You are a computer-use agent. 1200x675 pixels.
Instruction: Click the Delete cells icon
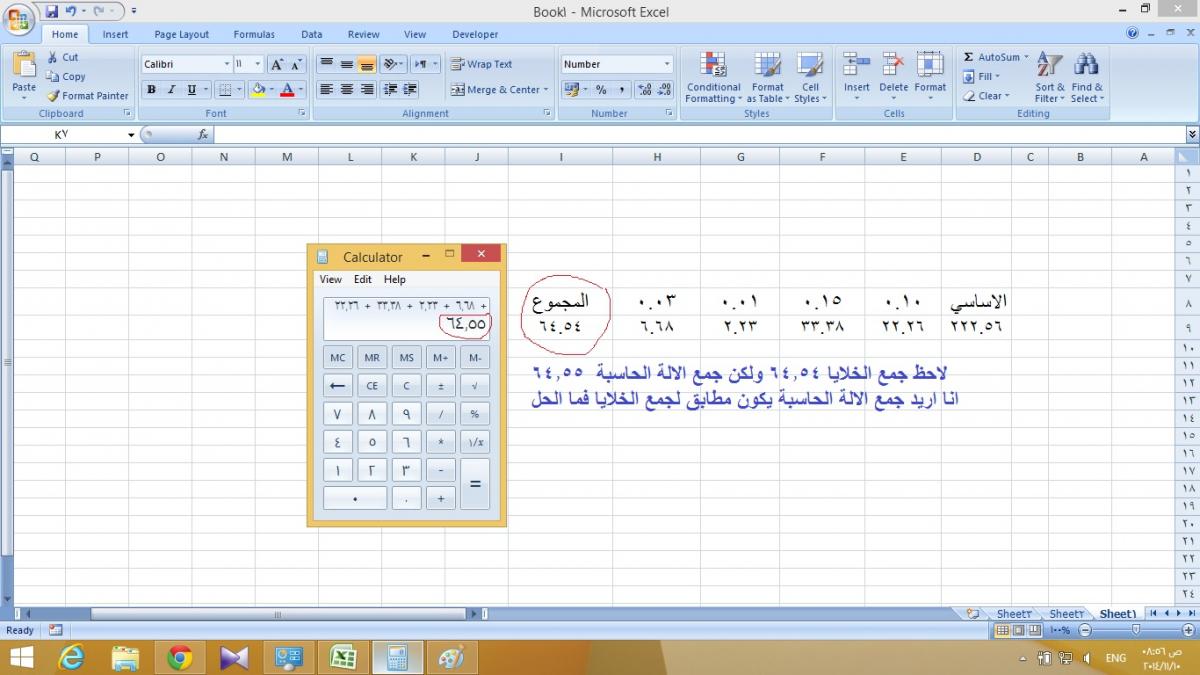click(893, 65)
